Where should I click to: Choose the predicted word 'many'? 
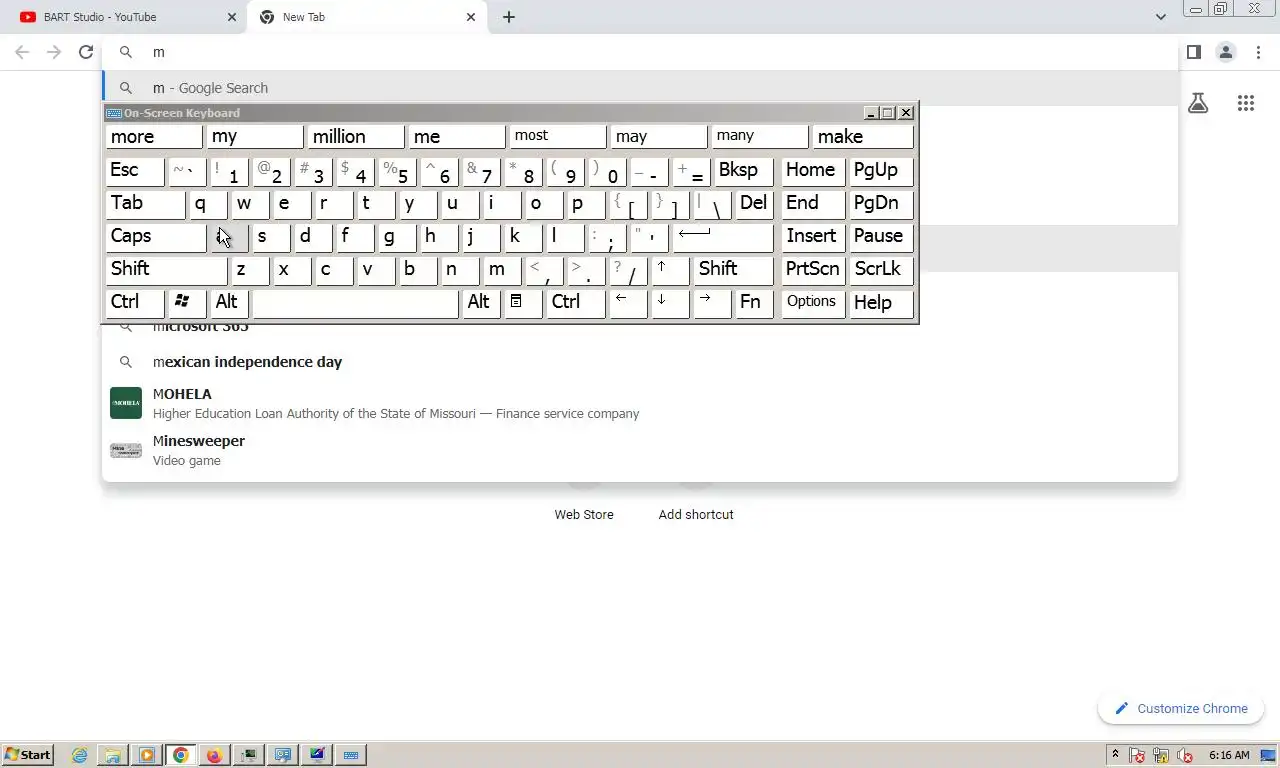760,137
